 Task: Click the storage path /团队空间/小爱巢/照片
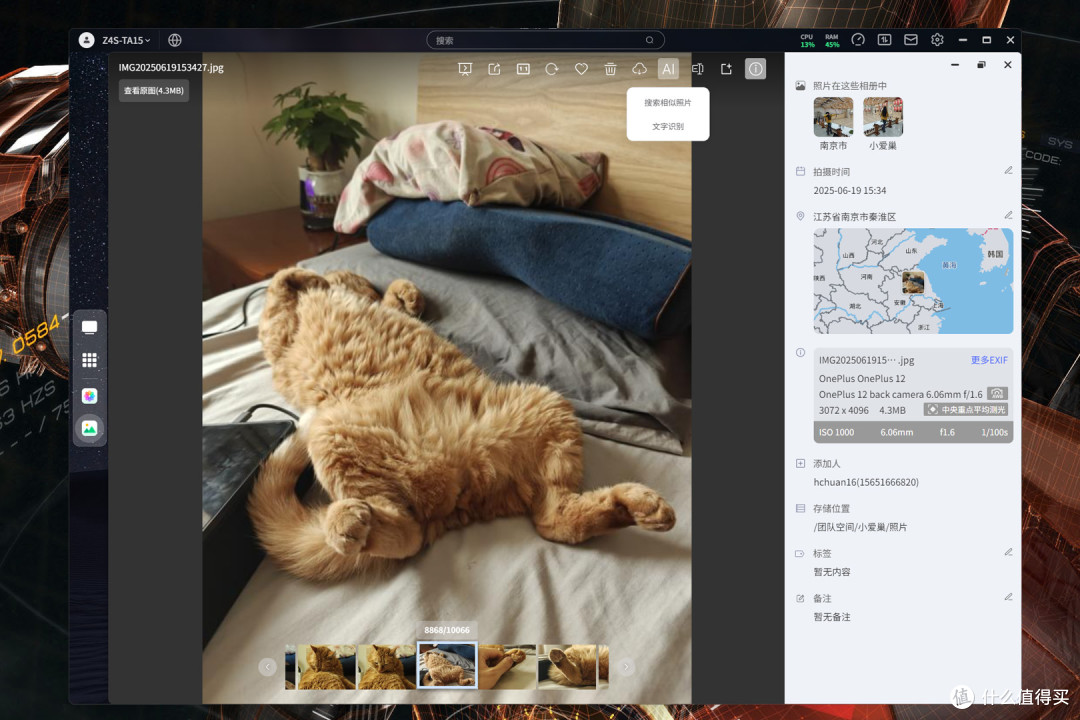tap(860, 527)
